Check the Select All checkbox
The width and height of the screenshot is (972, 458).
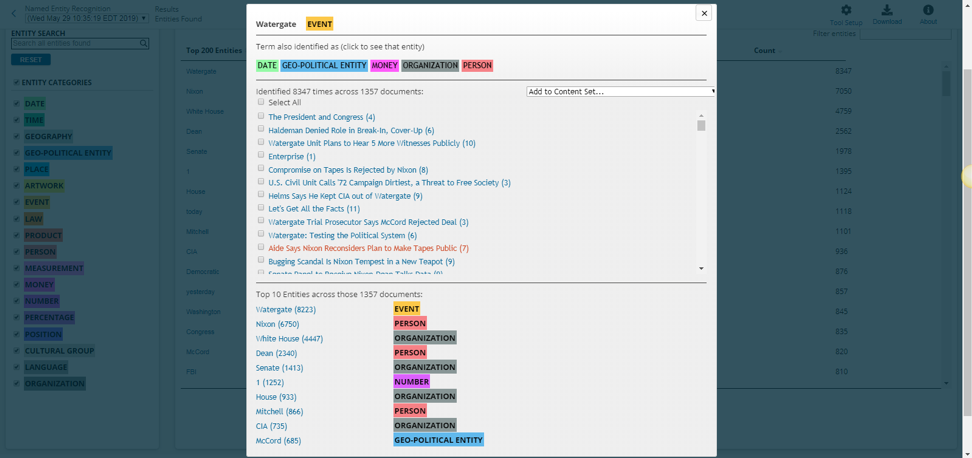[x=261, y=102]
